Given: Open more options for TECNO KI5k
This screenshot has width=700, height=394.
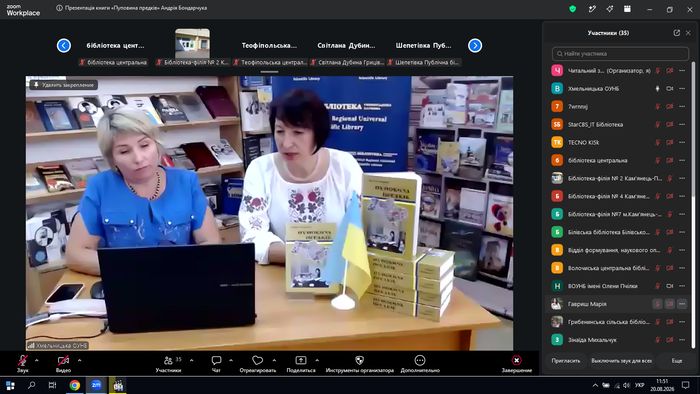Looking at the screenshot, I should click(x=682, y=142).
